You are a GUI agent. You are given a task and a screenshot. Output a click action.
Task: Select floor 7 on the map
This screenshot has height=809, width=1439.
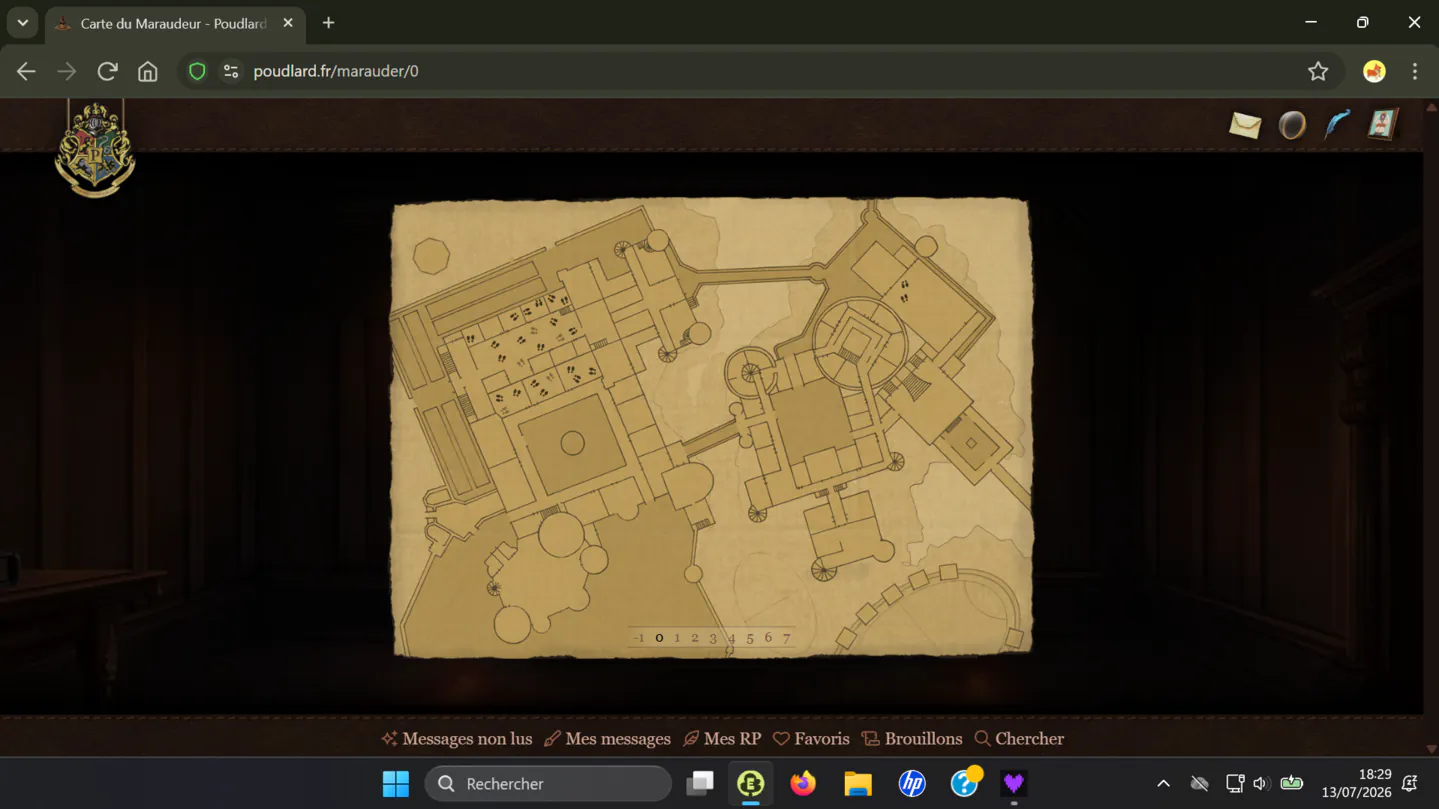coord(787,638)
